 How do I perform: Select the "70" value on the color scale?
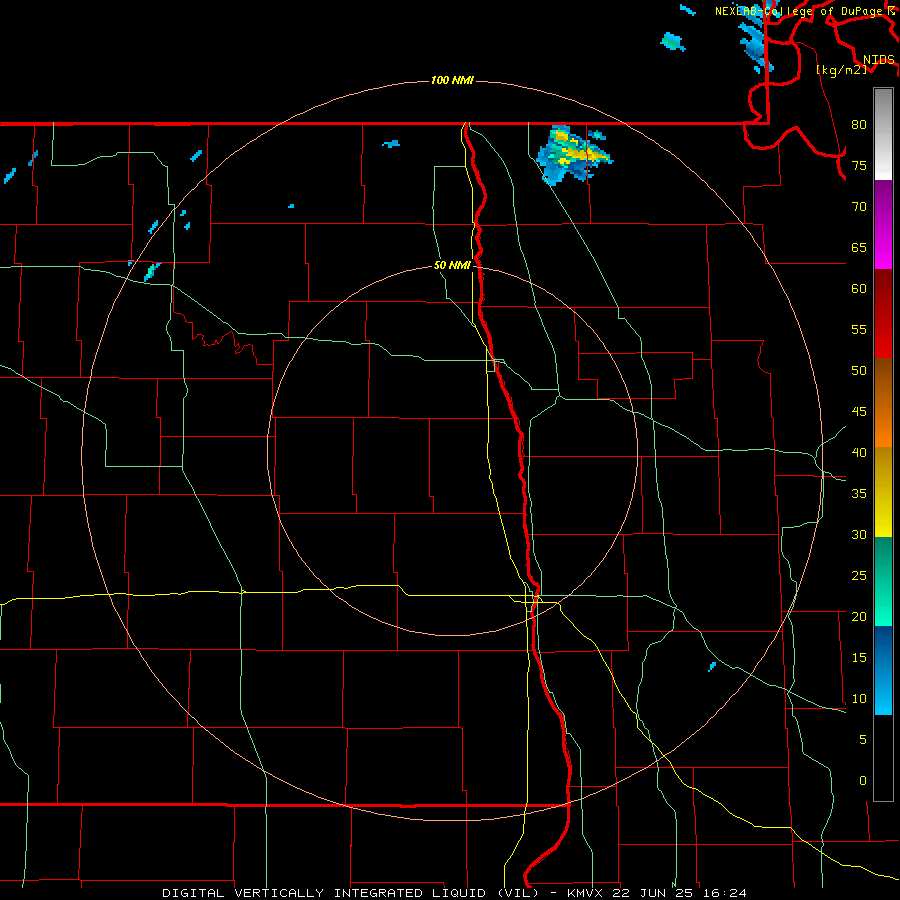click(859, 207)
